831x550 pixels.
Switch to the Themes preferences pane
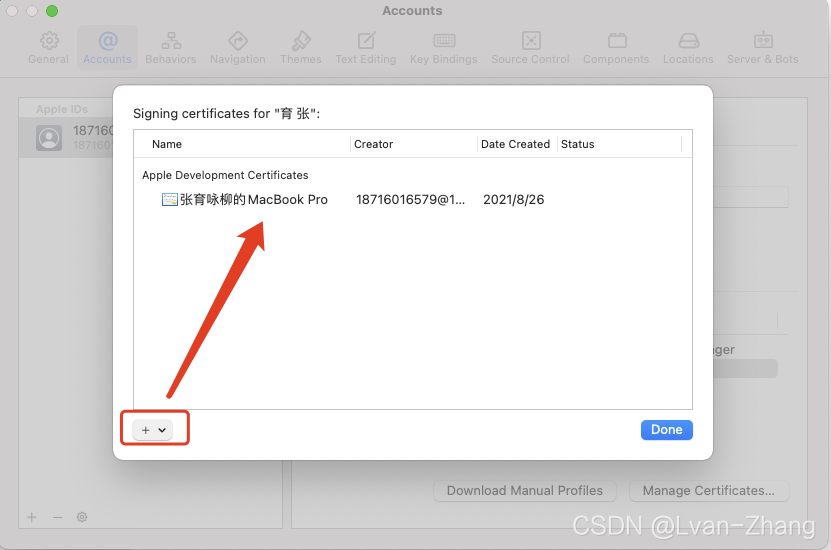(x=300, y=48)
